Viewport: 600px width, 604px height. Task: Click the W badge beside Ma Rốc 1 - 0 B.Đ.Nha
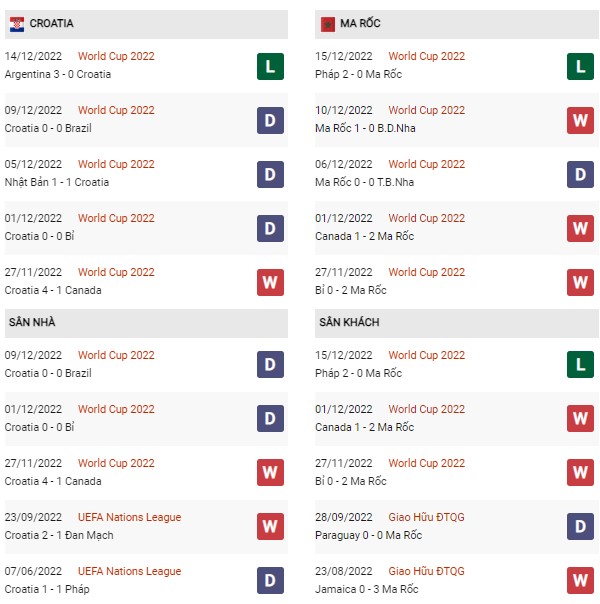(581, 120)
